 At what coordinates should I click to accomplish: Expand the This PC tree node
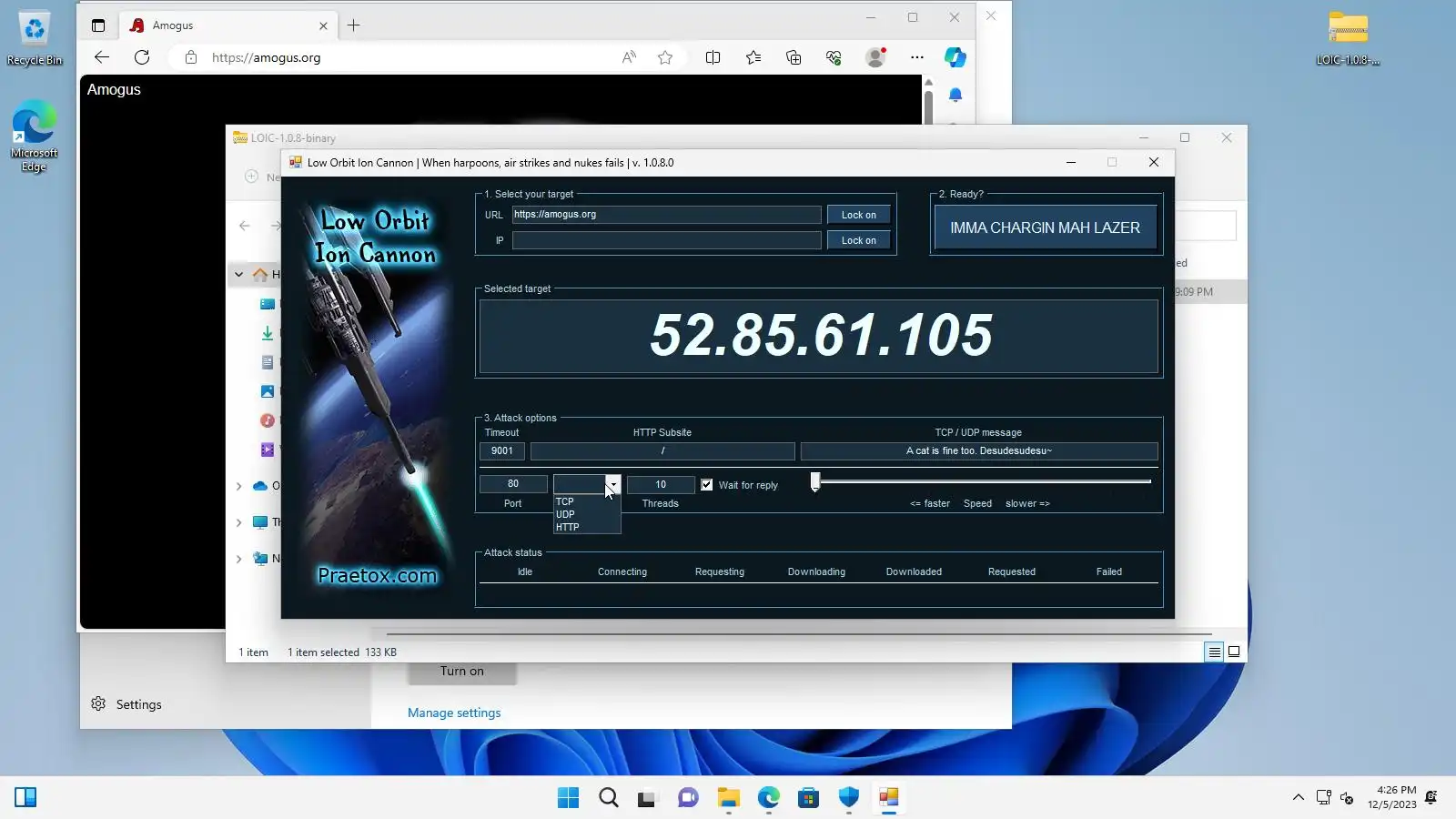pyautogui.click(x=238, y=522)
